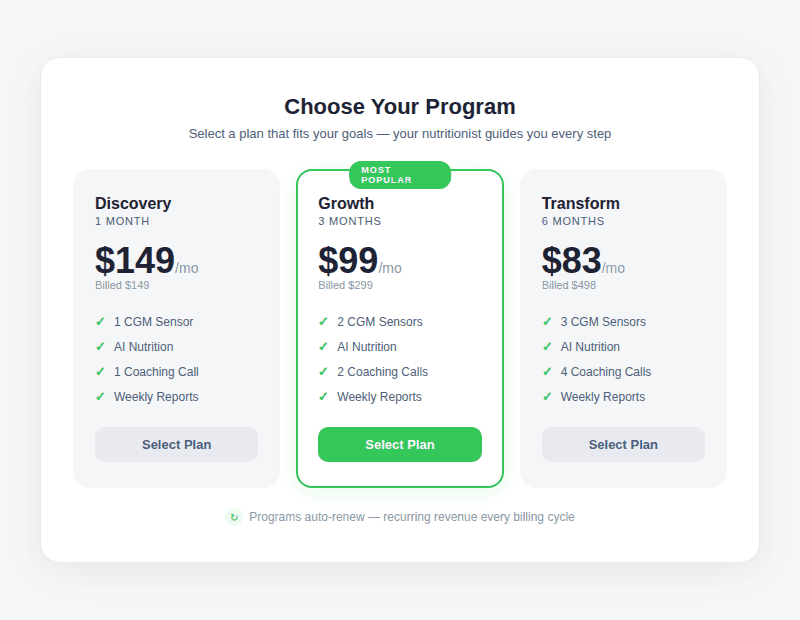
Task: Click the Growth plan title
Action: click(x=346, y=203)
